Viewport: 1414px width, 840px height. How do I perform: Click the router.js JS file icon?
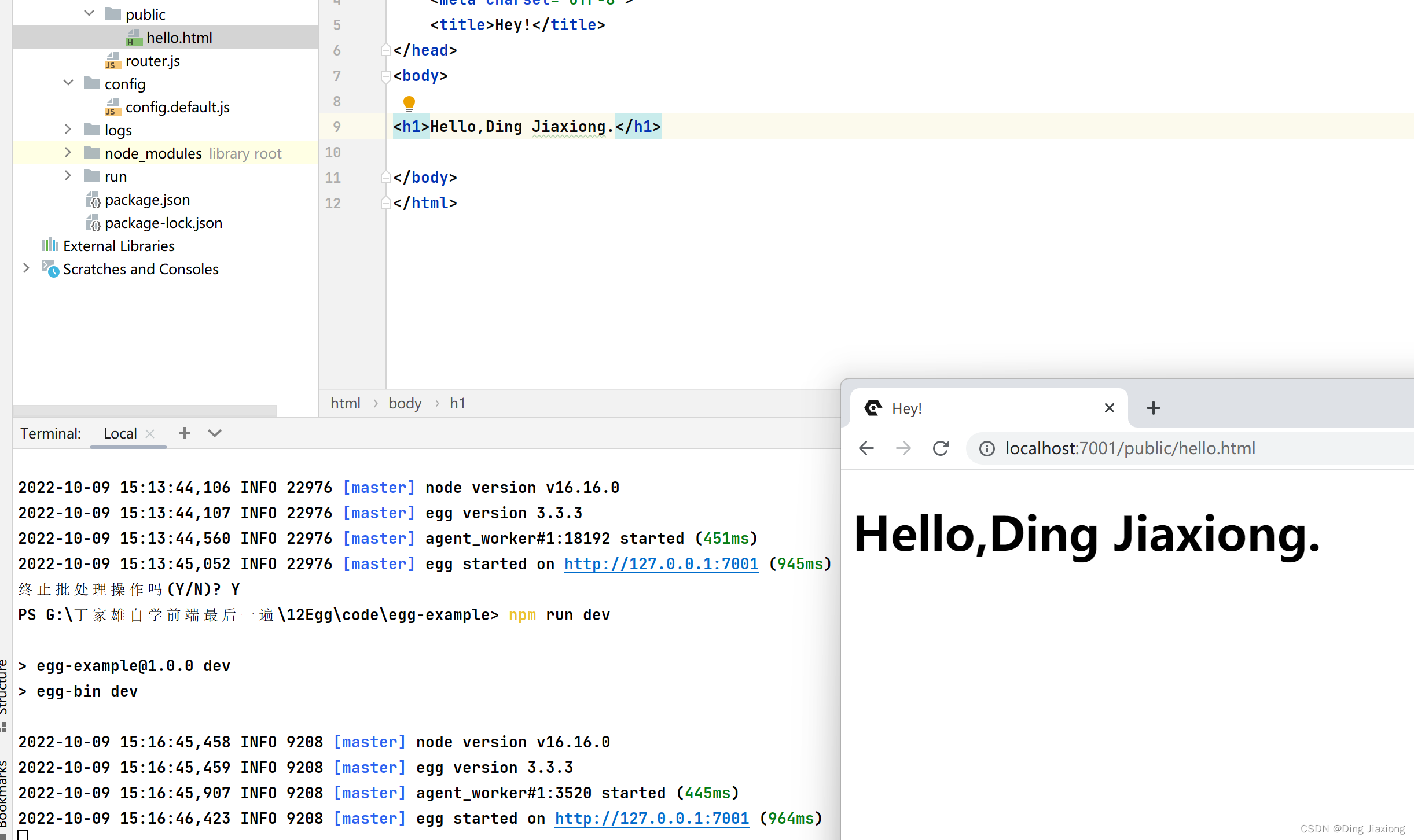click(113, 61)
